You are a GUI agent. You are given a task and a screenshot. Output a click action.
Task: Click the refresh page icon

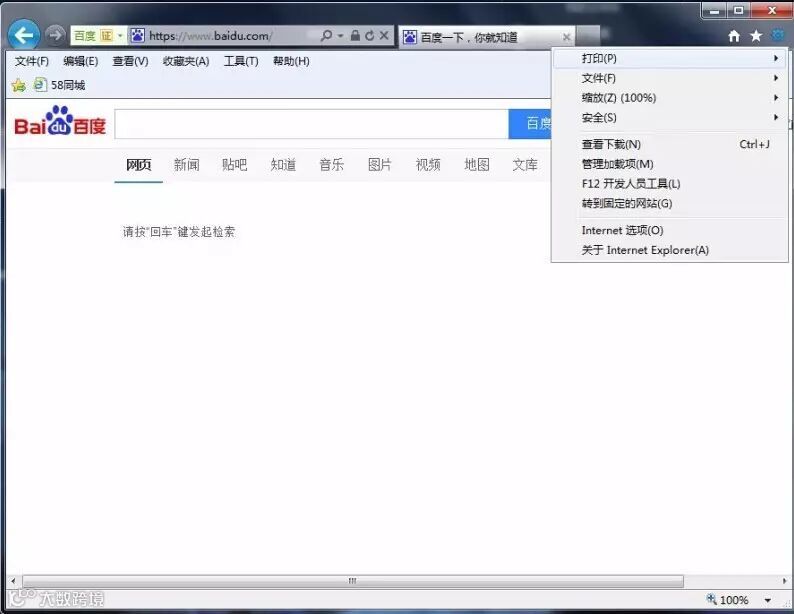370,35
